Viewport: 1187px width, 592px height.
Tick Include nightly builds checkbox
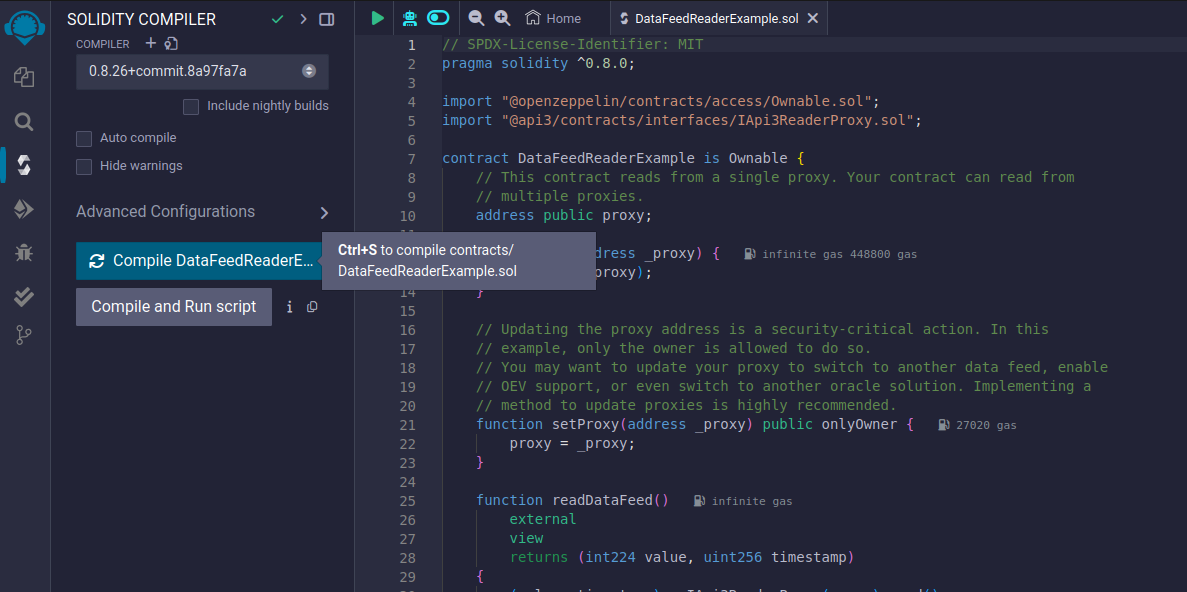(x=191, y=106)
